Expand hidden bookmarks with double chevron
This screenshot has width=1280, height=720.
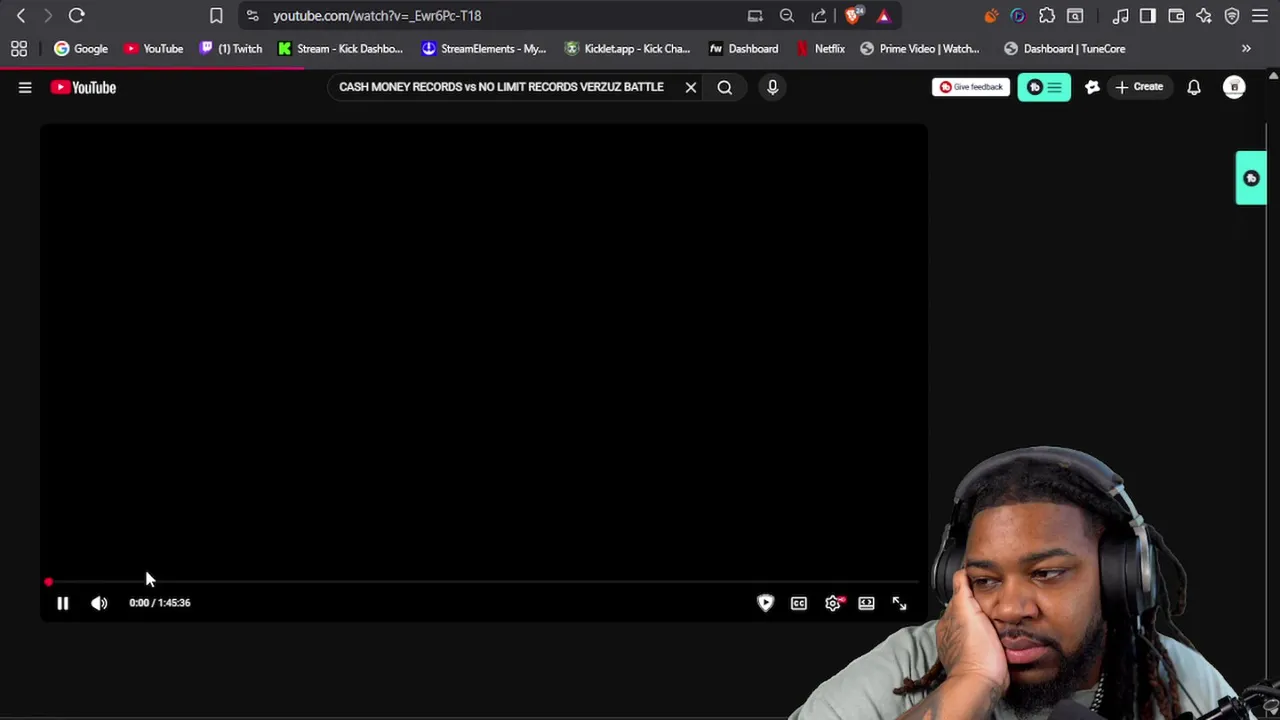(x=1246, y=48)
